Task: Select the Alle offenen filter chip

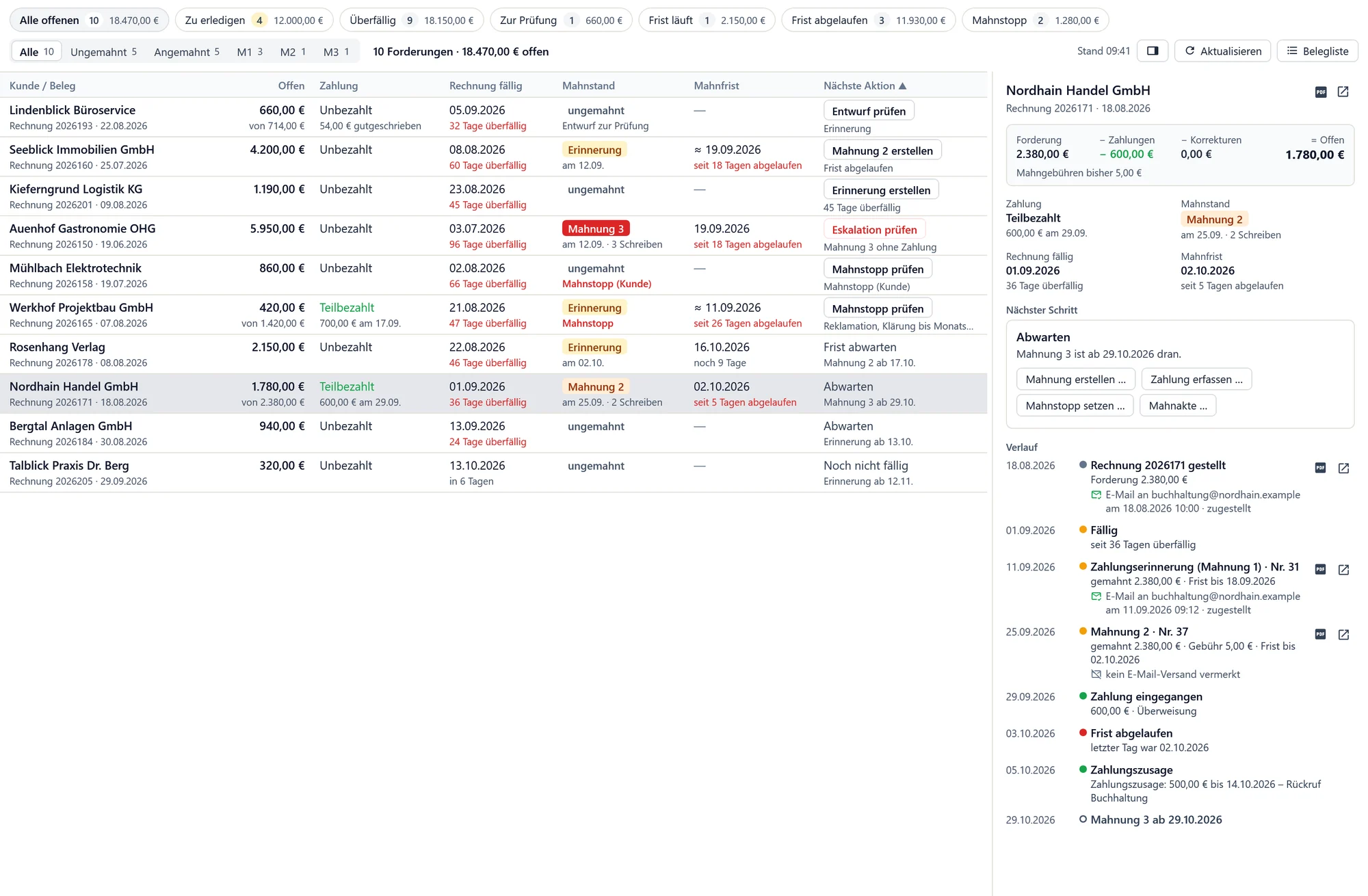Action: [x=89, y=21]
